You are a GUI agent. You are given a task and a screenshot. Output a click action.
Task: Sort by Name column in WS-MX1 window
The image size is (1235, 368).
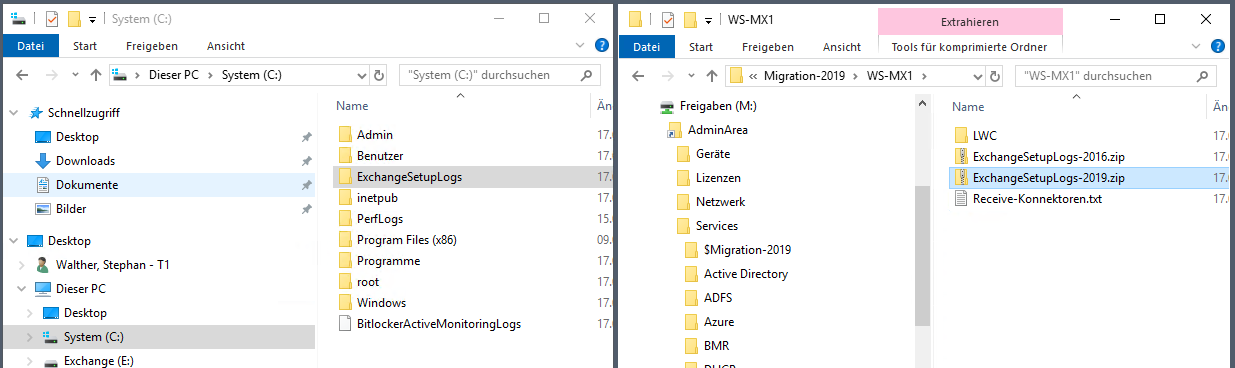(x=969, y=106)
